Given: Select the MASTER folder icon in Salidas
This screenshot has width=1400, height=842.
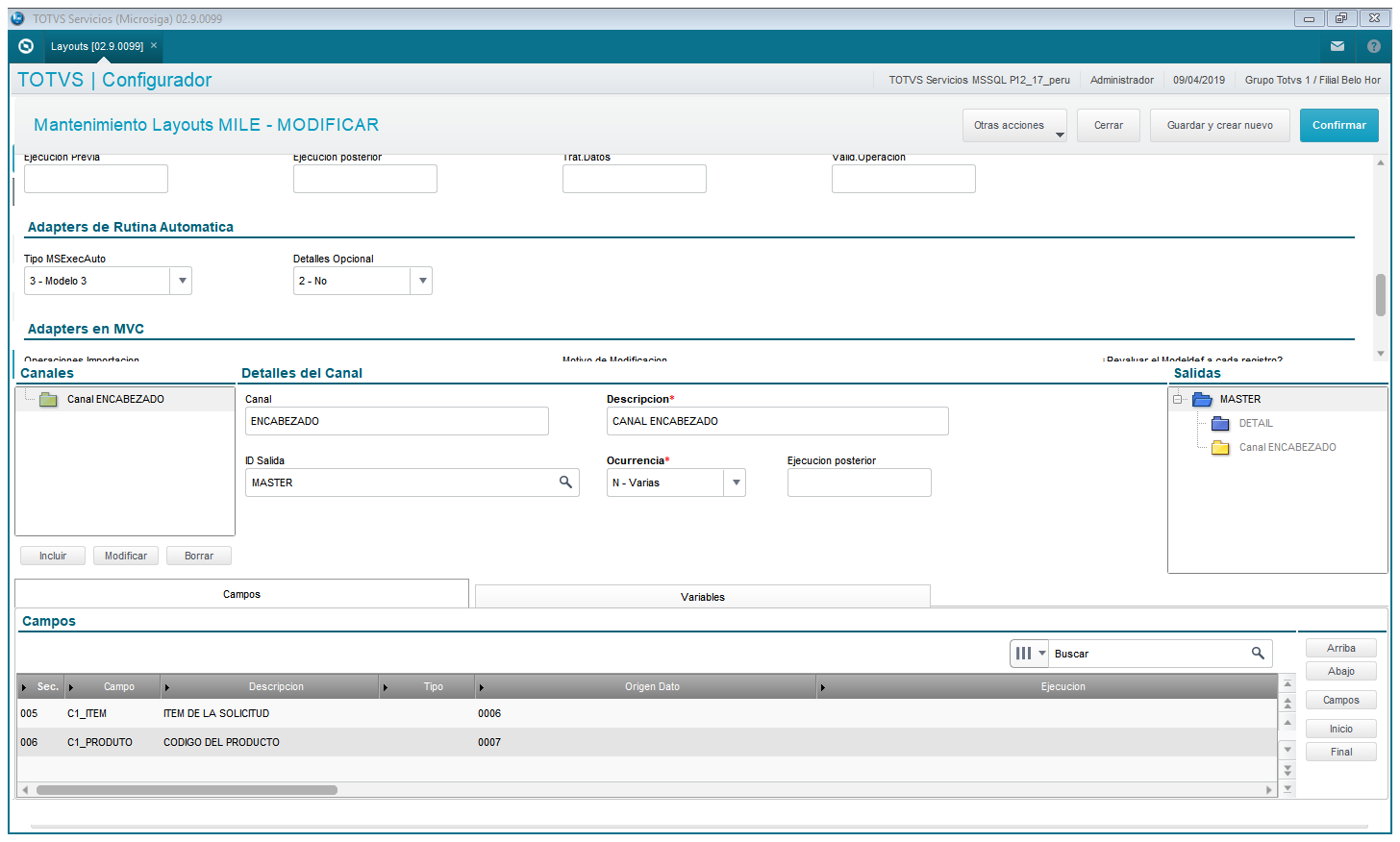Looking at the screenshot, I should coord(1202,399).
